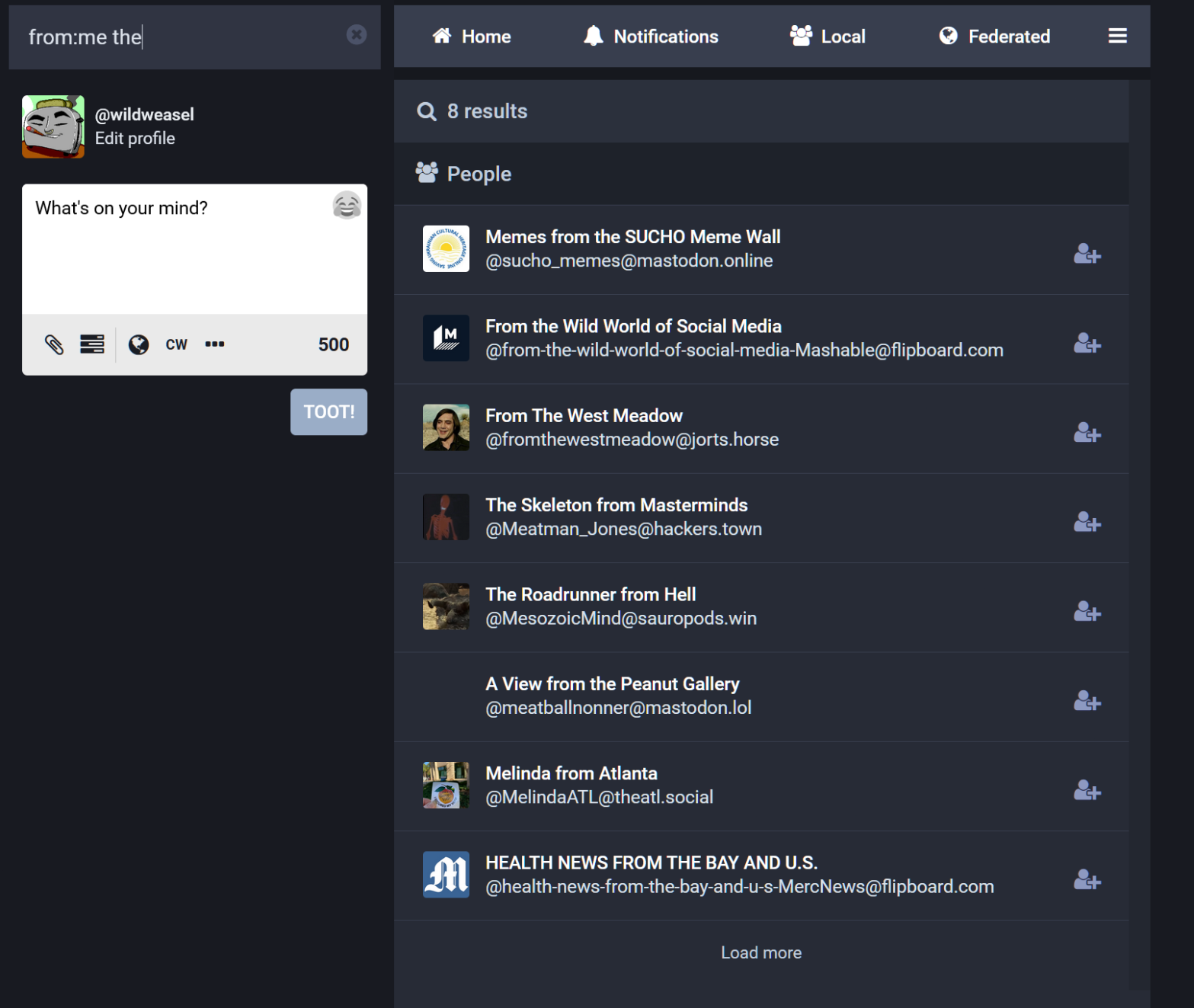Image resolution: width=1194 pixels, height=1008 pixels.
Task: Open the Federated timeline
Action: pos(994,37)
